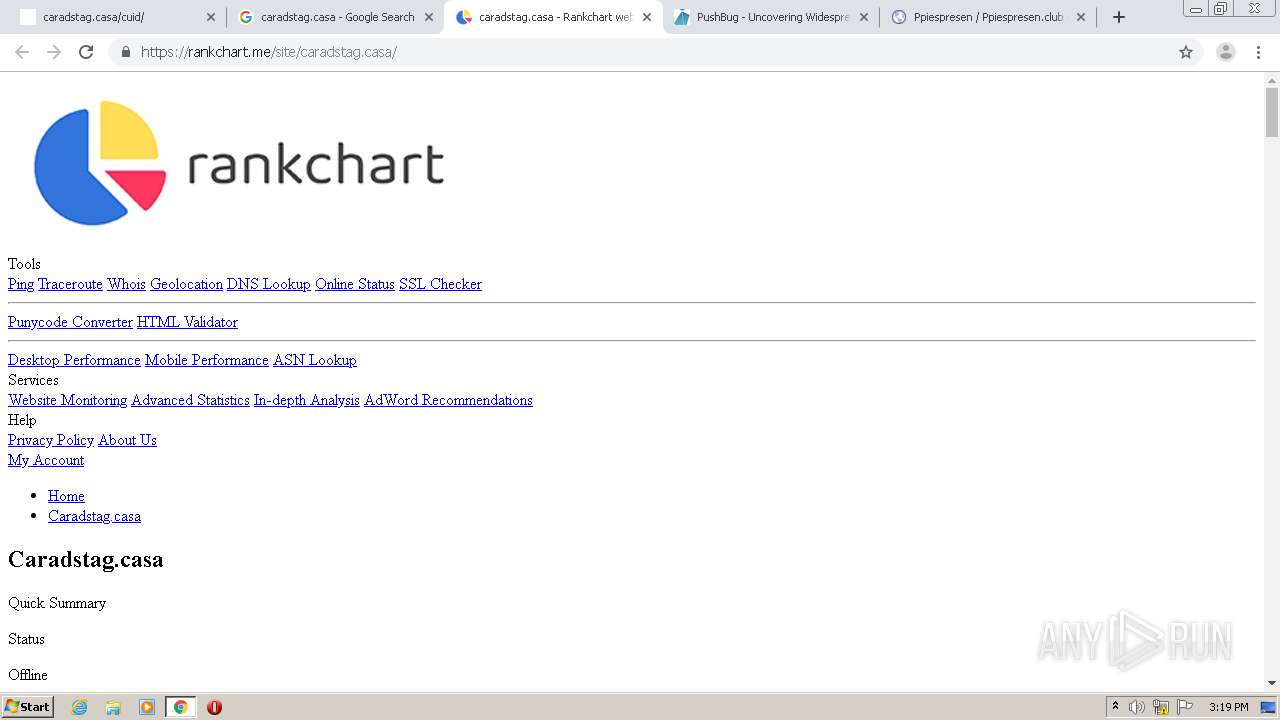1280x720 pixels.
Task: Click the padlock site info icon
Action: click(x=125, y=52)
